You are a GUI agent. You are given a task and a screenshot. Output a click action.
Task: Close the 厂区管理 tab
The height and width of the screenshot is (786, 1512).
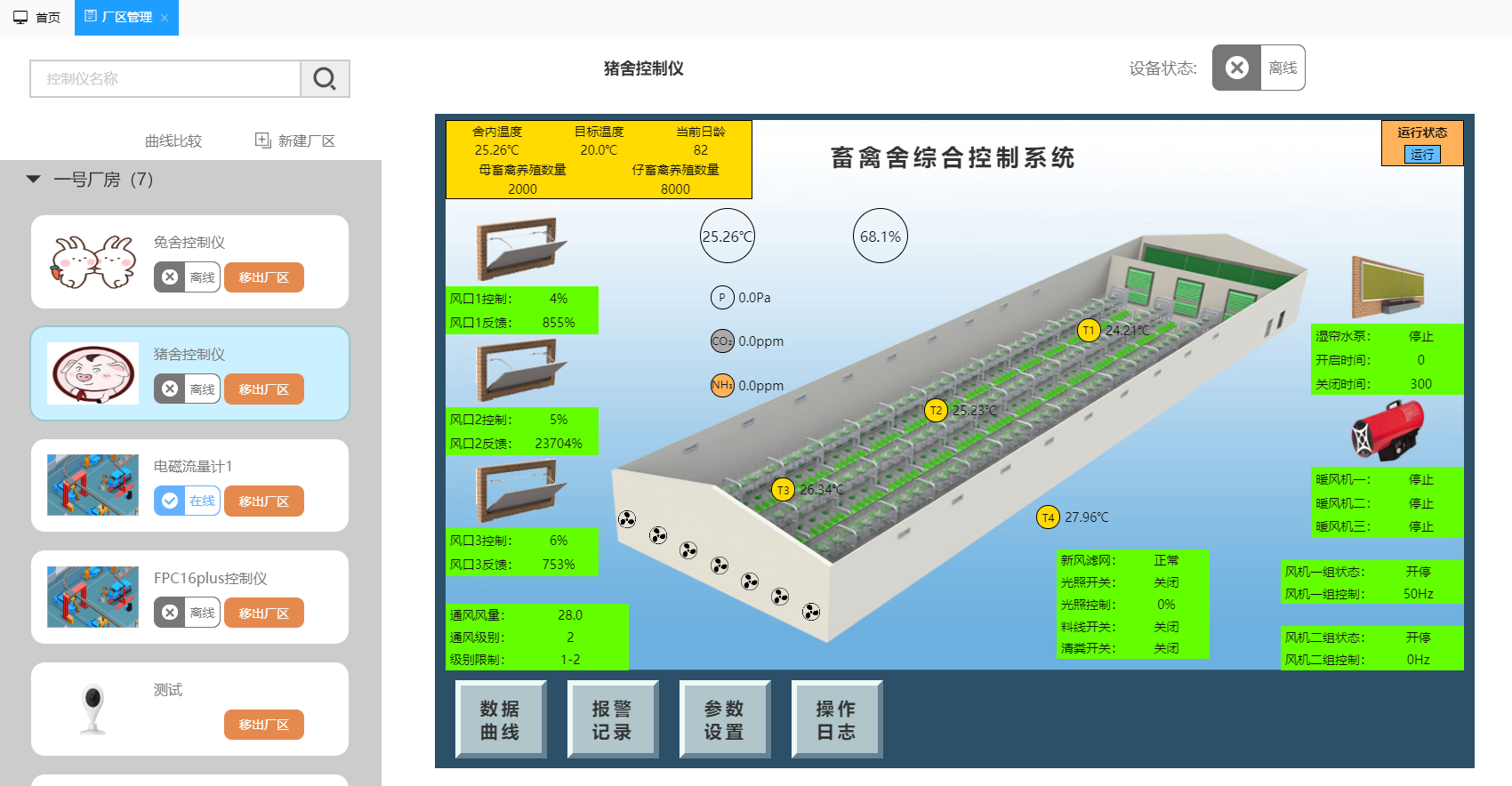[x=165, y=18]
